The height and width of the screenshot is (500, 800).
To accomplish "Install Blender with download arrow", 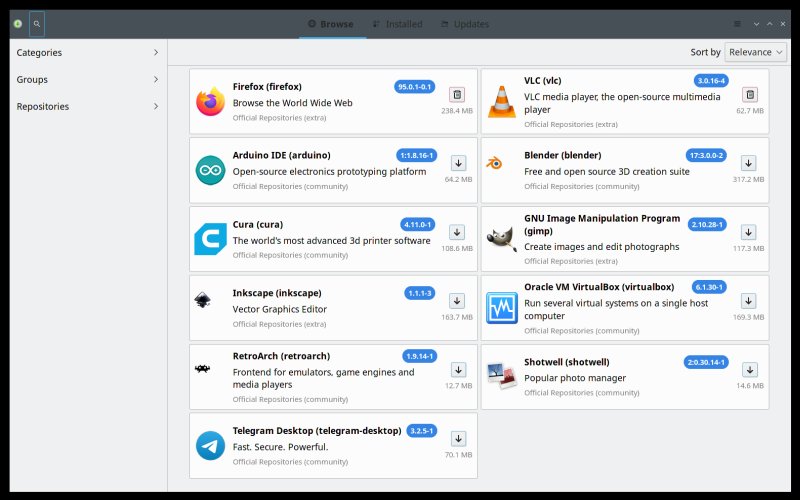I will click(x=748, y=163).
